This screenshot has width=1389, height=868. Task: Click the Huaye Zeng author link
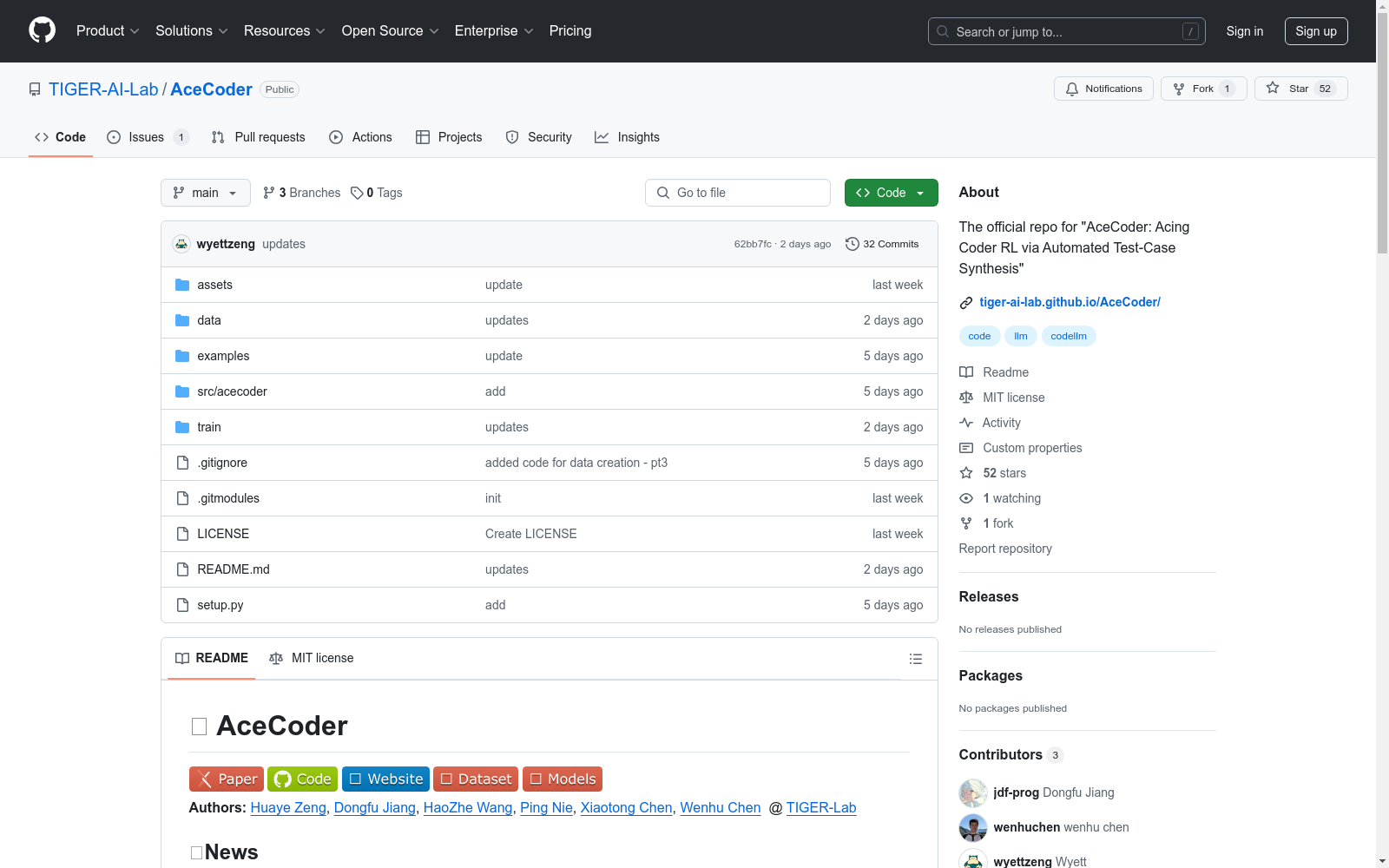point(288,808)
